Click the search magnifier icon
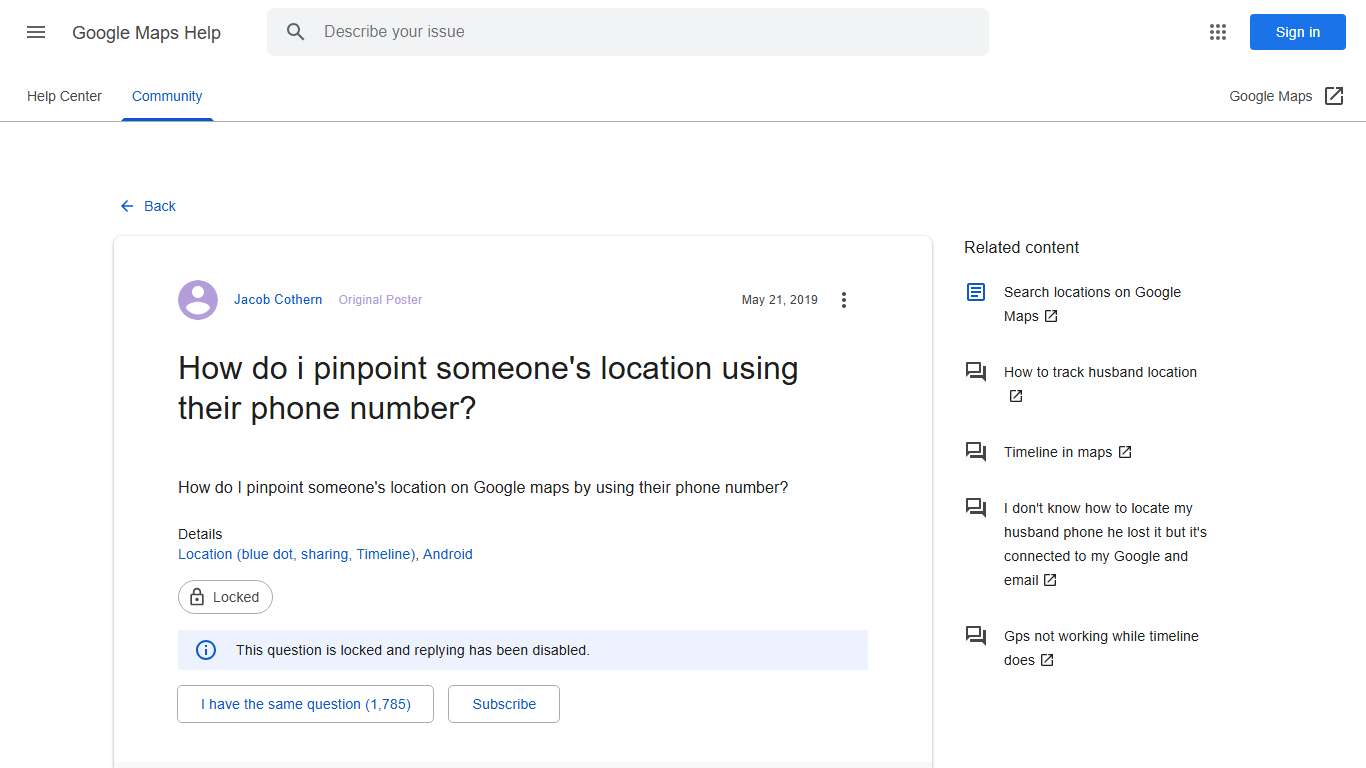Viewport: 1366px width, 768px height. click(x=296, y=31)
